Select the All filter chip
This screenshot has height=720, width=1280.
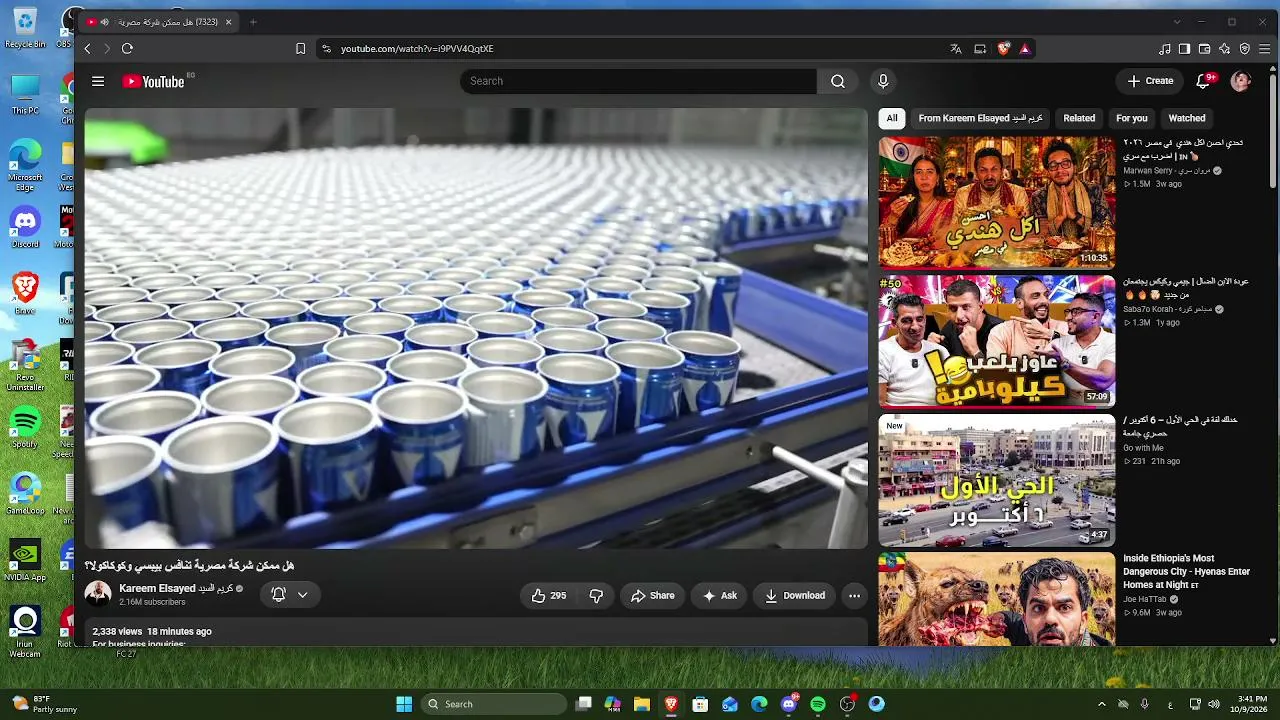coord(892,118)
